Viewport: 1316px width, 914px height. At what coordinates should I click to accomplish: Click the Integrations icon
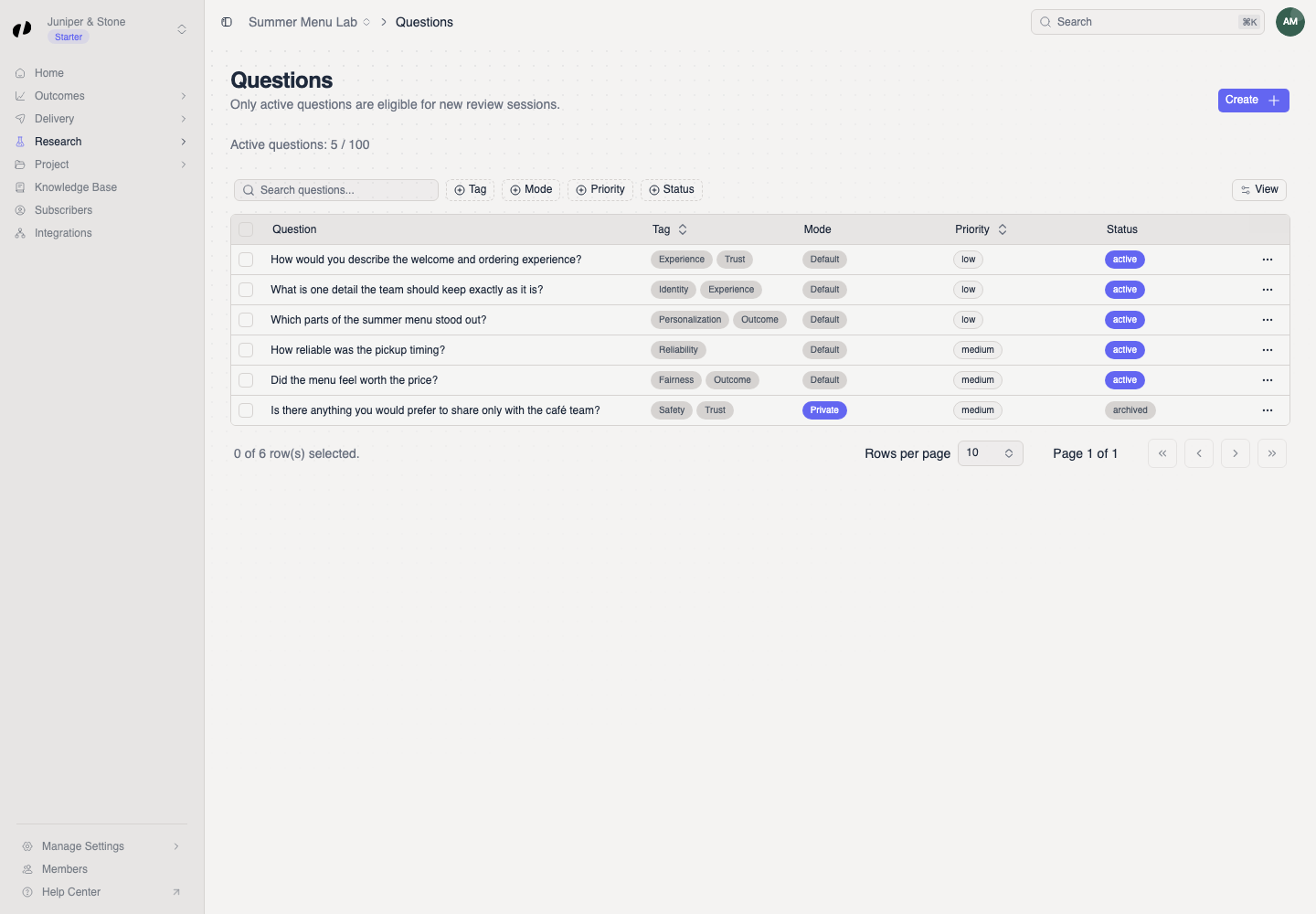pos(20,233)
